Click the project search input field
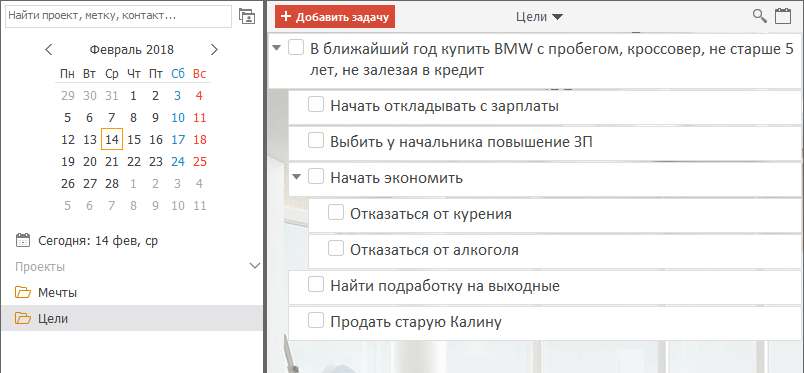Viewport: 804px width, 373px height. pyautogui.click(x=118, y=16)
